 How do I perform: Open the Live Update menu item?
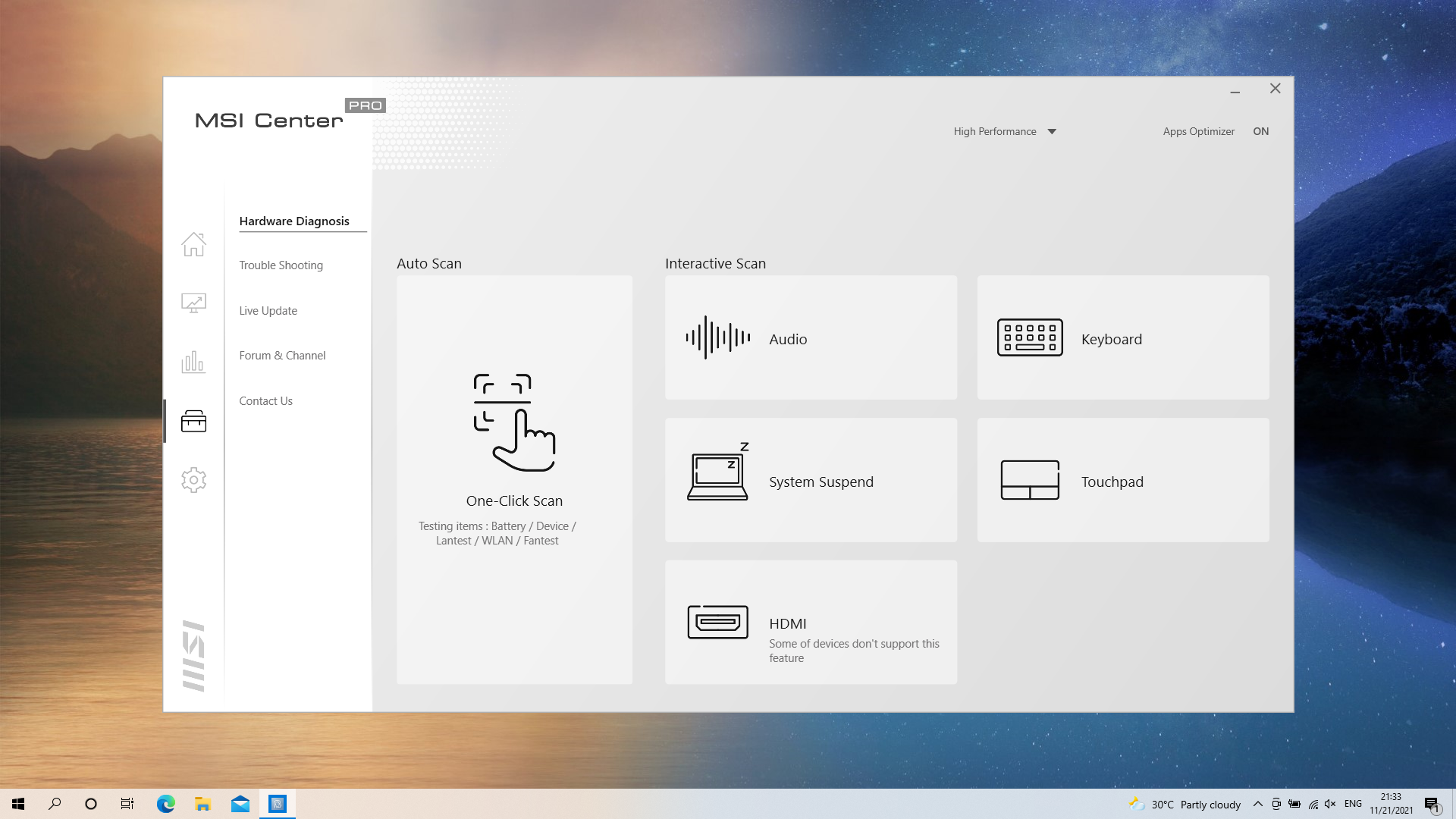pos(268,311)
